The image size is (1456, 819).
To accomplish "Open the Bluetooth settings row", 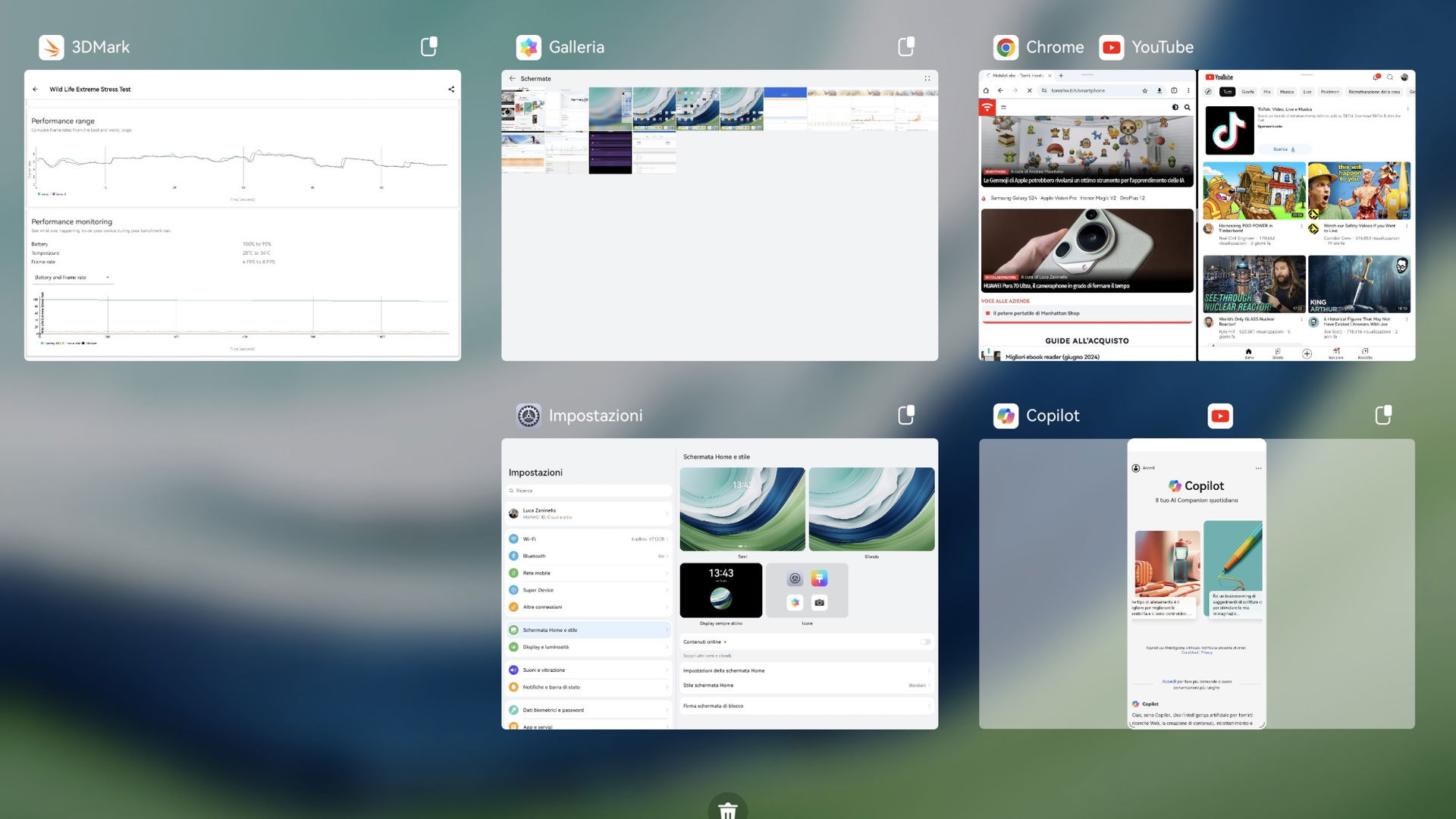I will (588, 556).
